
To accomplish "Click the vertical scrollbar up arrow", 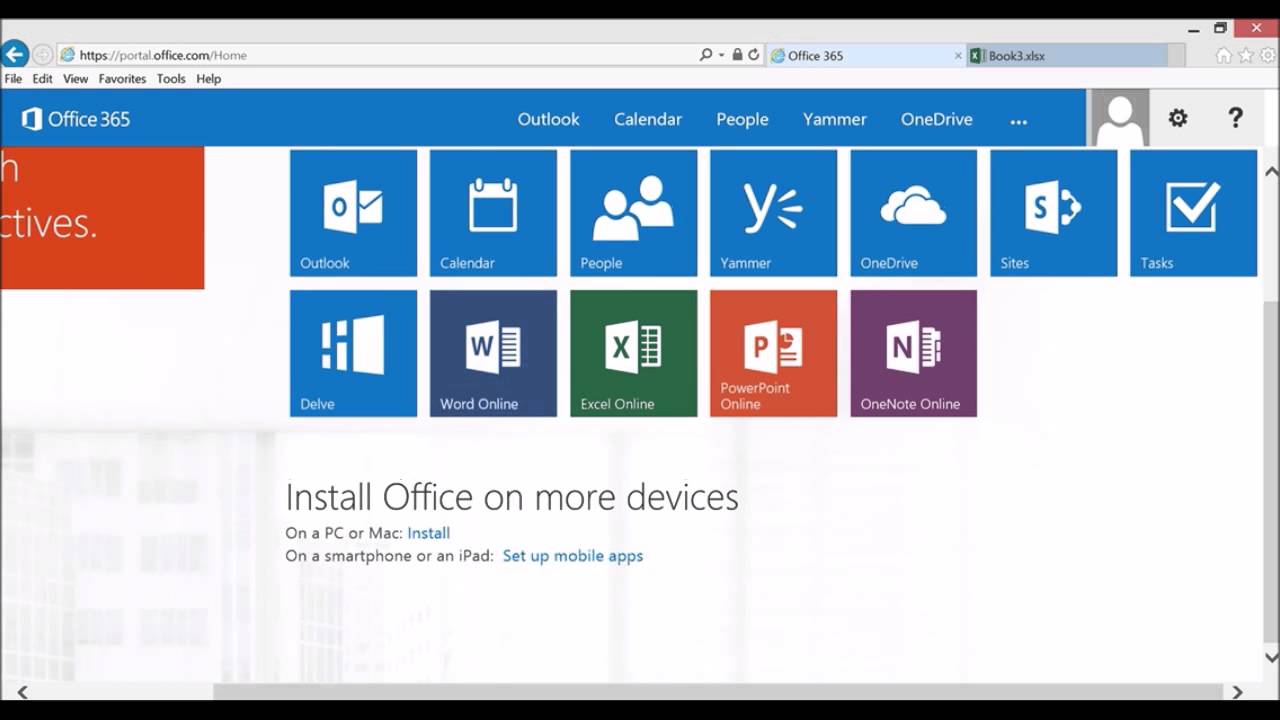I will pos(1271,171).
